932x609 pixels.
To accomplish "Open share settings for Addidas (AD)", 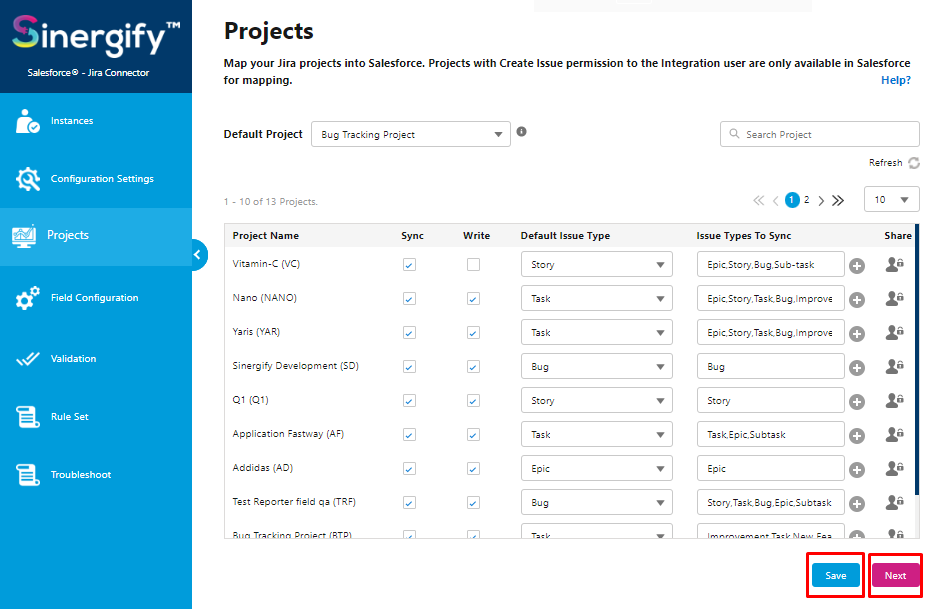I will tap(895, 468).
